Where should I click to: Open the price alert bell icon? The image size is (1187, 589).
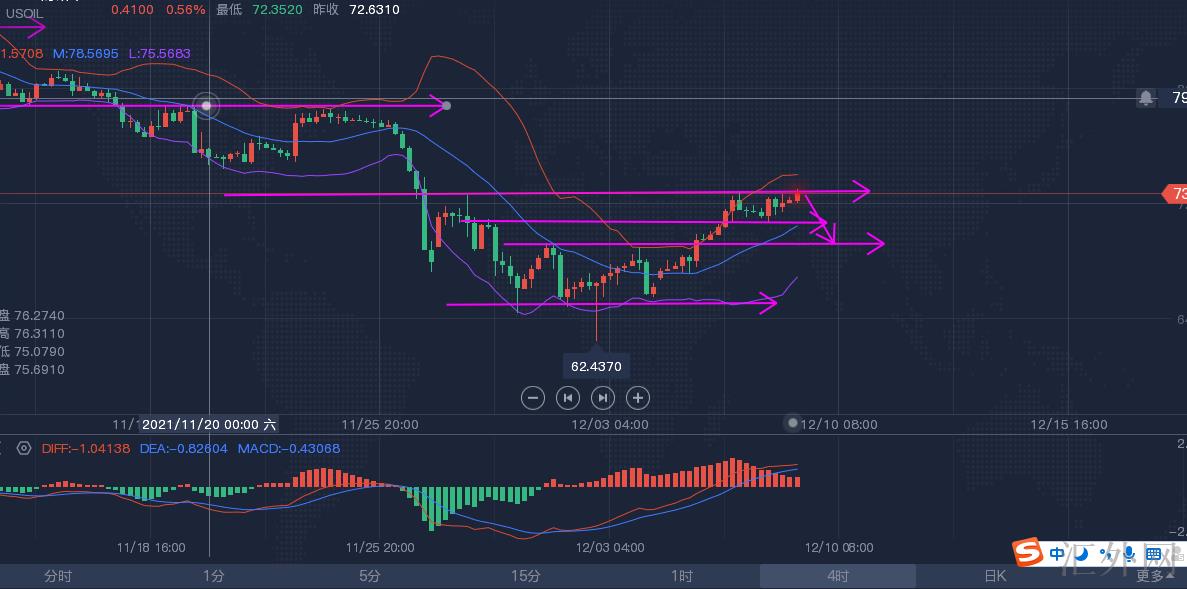[x=1146, y=98]
